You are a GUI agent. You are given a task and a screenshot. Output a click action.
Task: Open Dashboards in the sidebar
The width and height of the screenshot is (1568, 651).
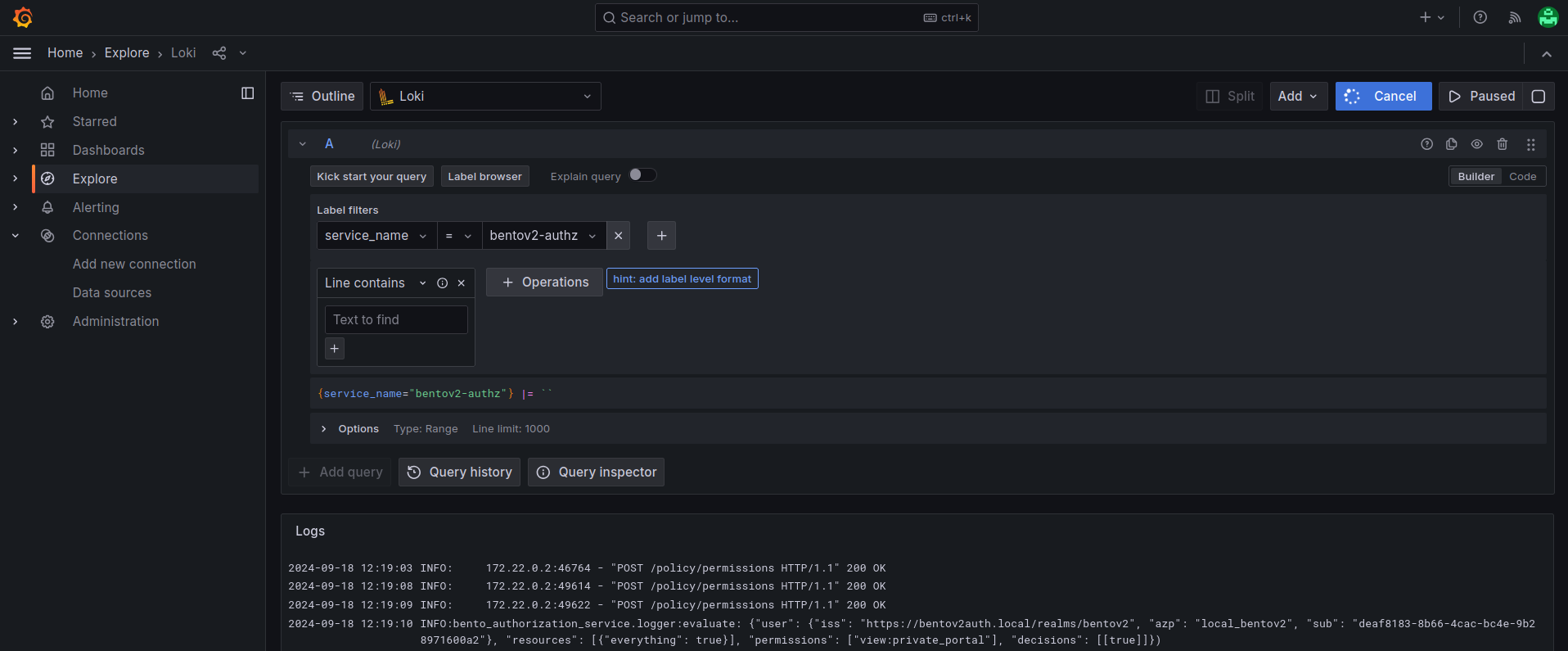point(108,151)
